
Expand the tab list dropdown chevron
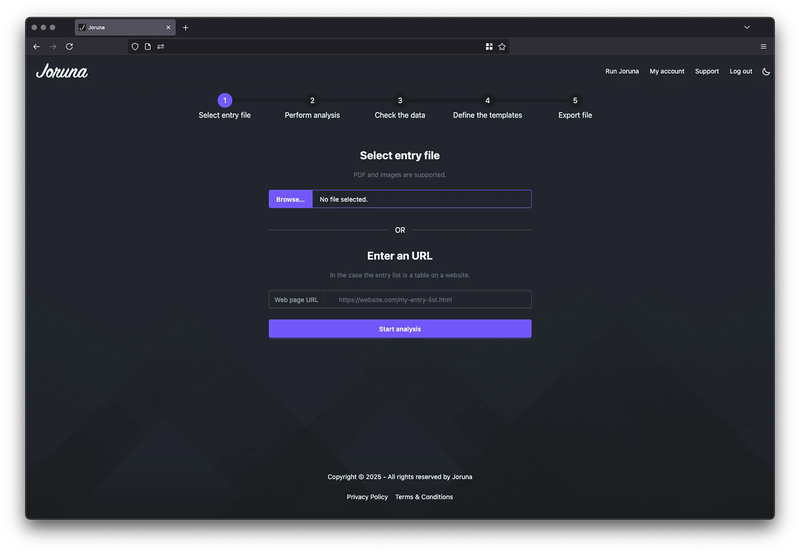(746, 27)
